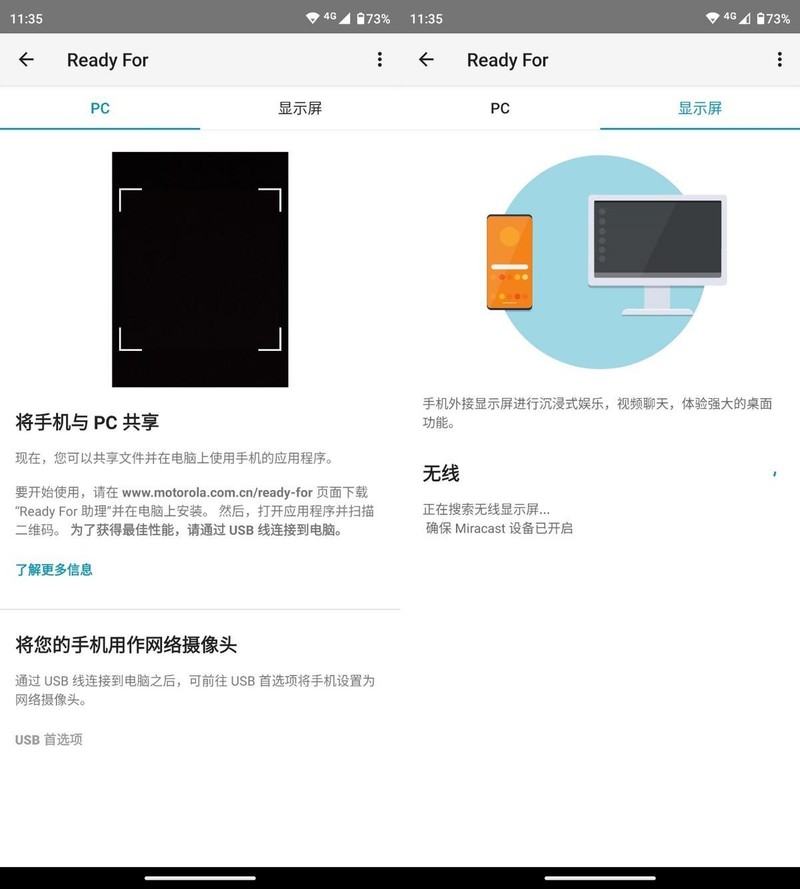
Task: Switch to the 显示屏 tab on the left screen
Action: point(300,108)
